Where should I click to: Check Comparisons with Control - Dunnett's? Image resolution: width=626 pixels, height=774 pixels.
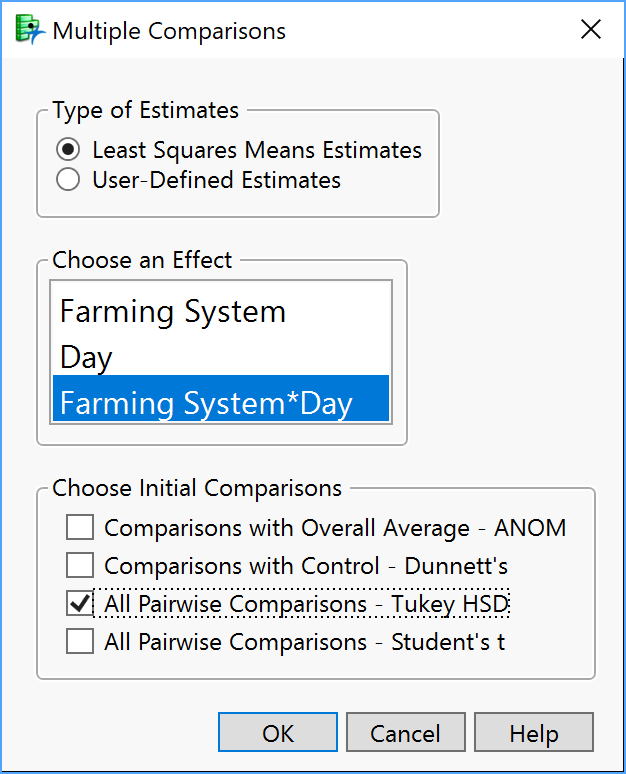(80, 565)
